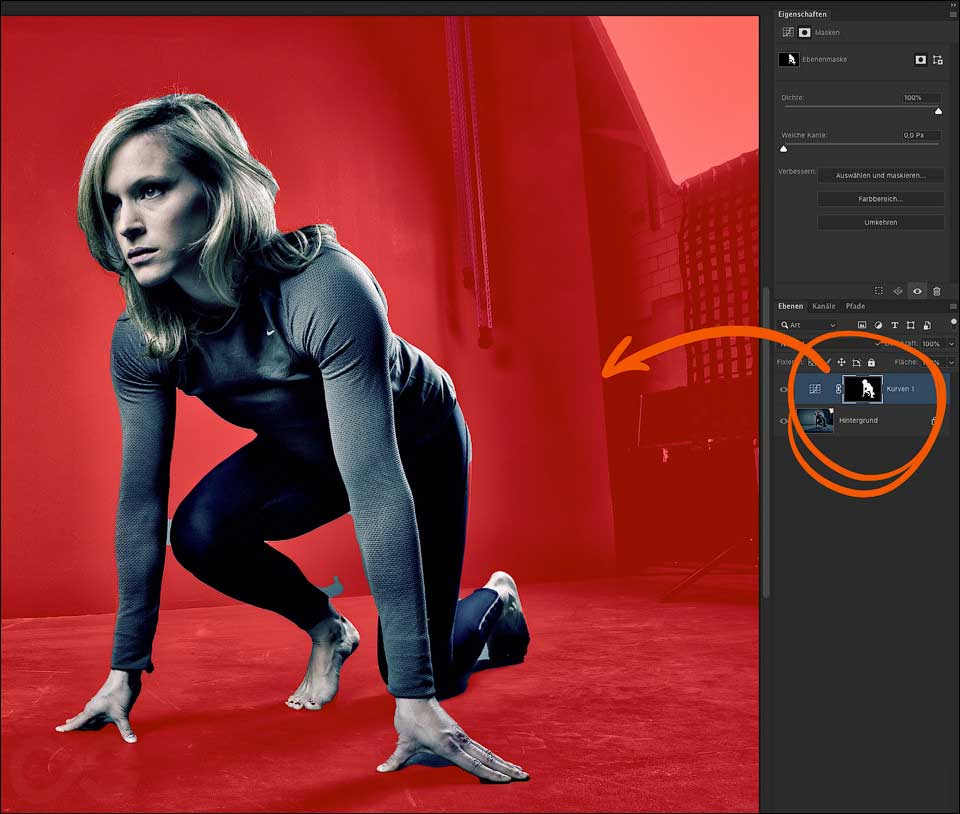Click Umkehren to invert mask

point(880,222)
